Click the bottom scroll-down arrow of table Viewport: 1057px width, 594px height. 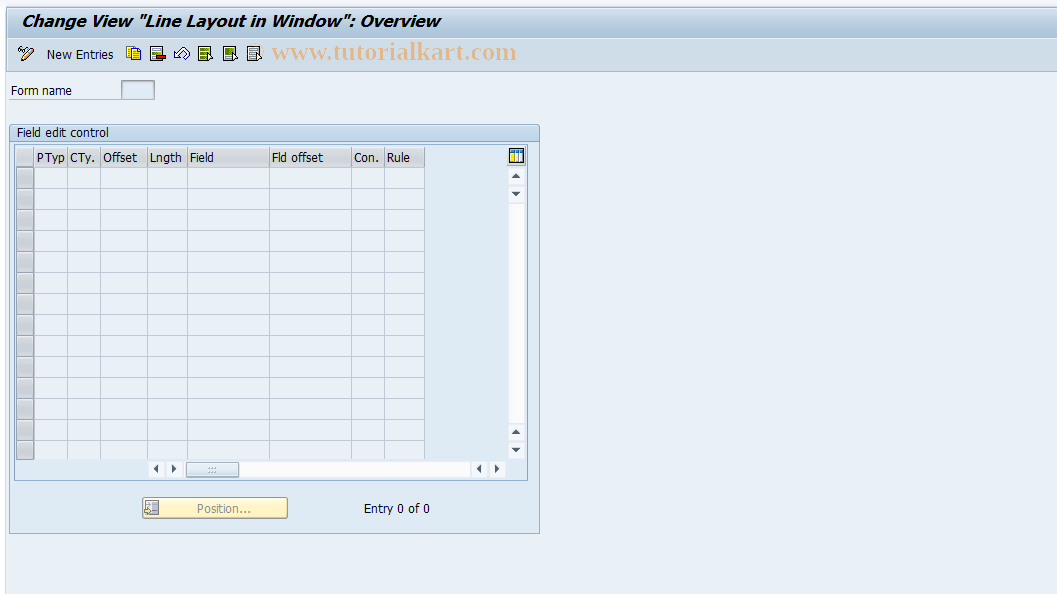pyautogui.click(x=516, y=450)
